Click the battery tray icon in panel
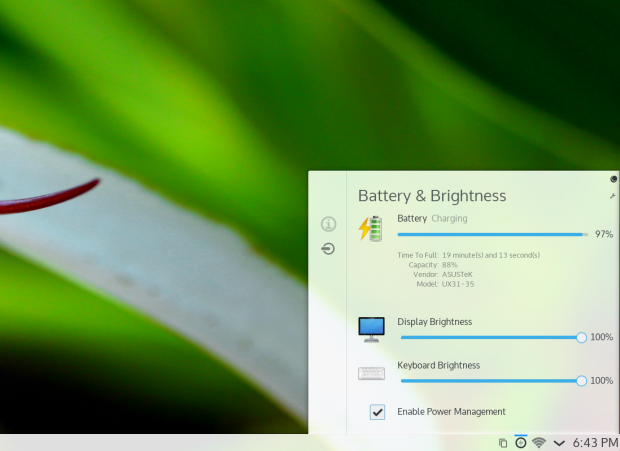The image size is (620, 451). 521,442
